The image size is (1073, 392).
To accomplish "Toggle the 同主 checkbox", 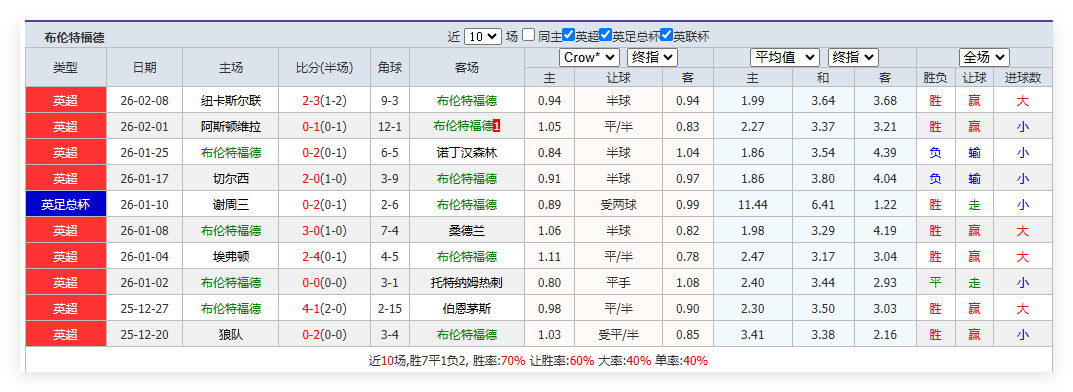I will pyautogui.click(x=528, y=35).
